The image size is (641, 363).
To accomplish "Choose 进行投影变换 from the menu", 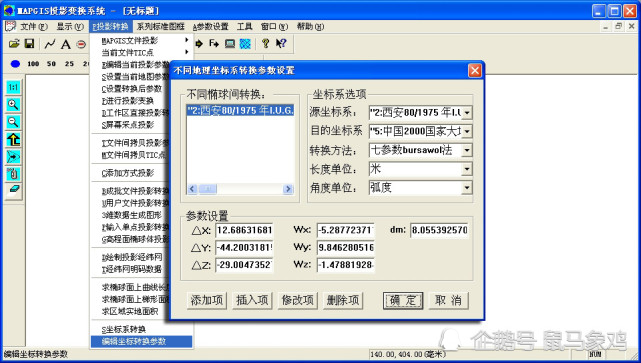I will [x=128, y=101].
